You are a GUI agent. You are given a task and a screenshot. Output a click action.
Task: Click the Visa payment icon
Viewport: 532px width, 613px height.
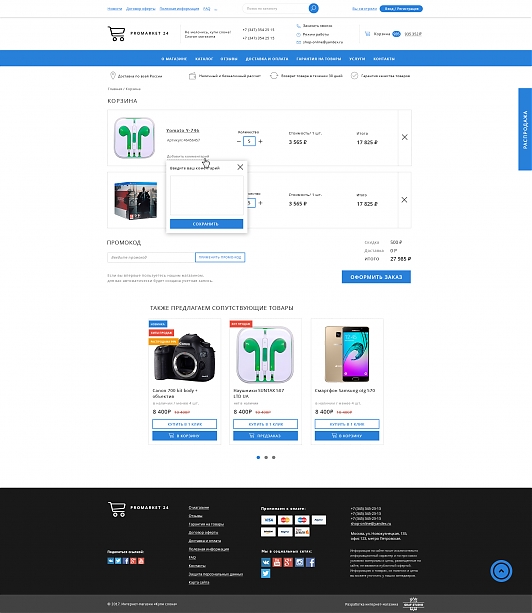coord(268,520)
